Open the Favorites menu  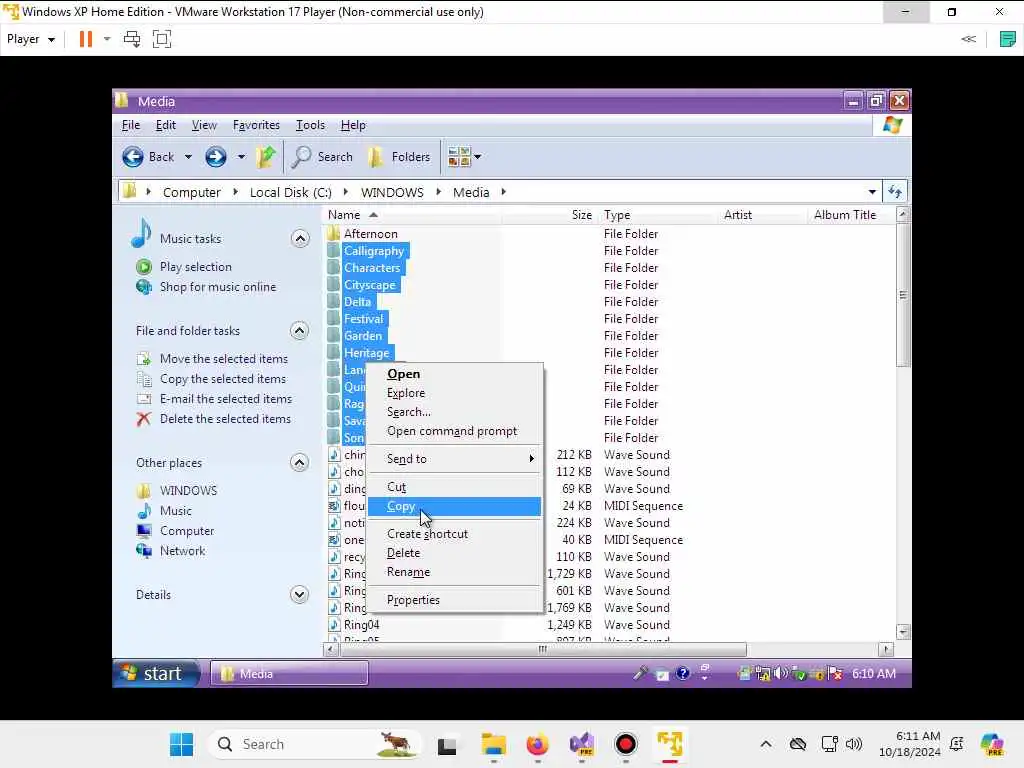pyautogui.click(x=256, y=125)
